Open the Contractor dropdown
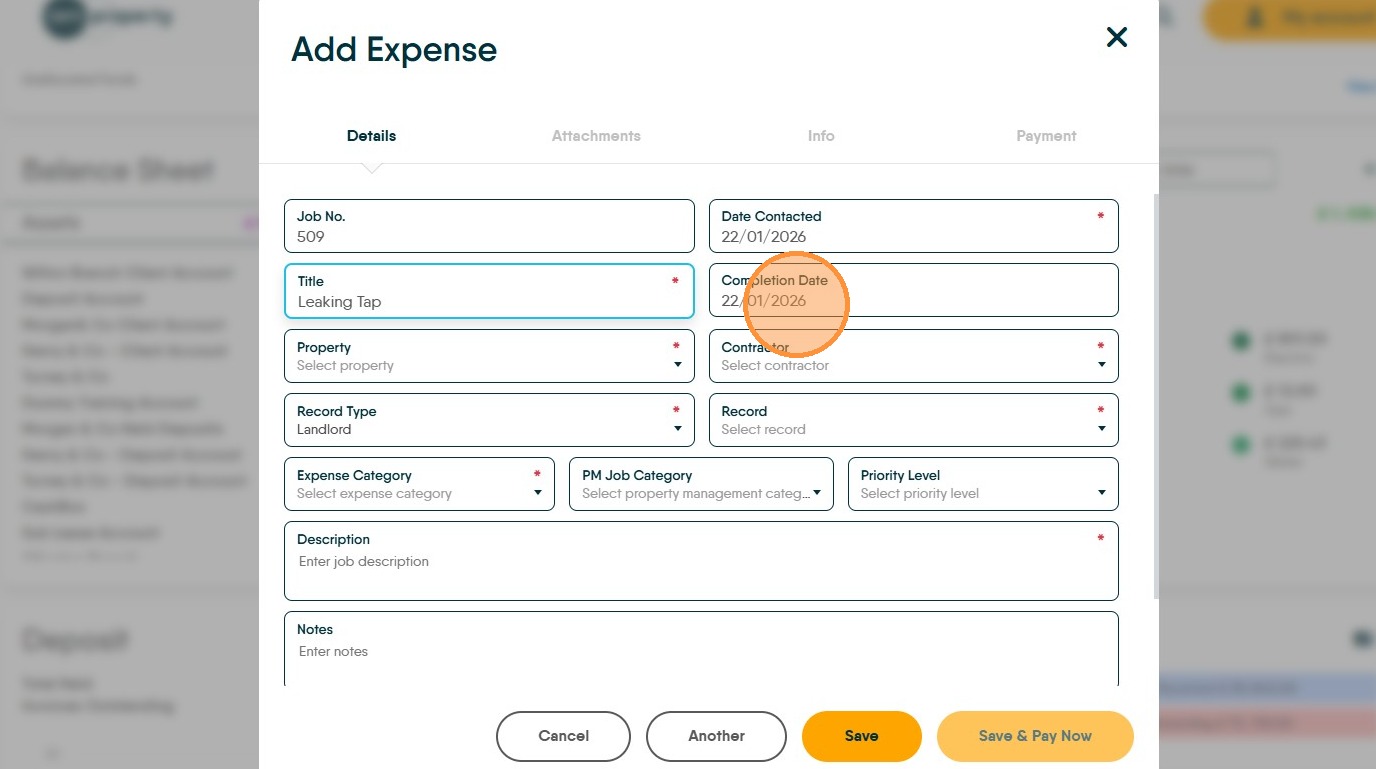Screen dimensions: 1376x769 [x=913, y=357]
